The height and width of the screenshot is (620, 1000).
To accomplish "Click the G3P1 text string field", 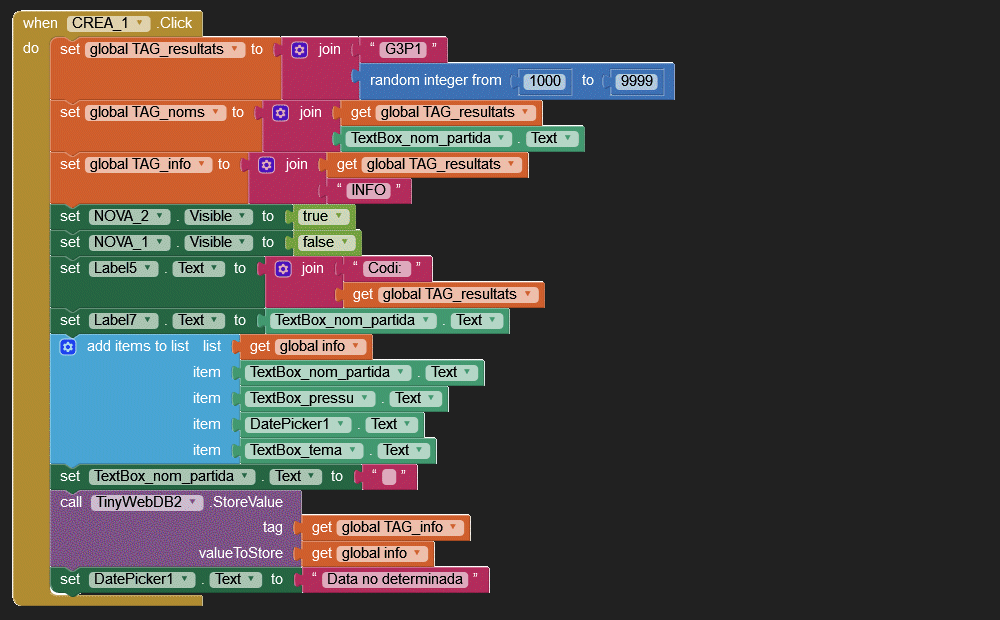I will point(404,50).
